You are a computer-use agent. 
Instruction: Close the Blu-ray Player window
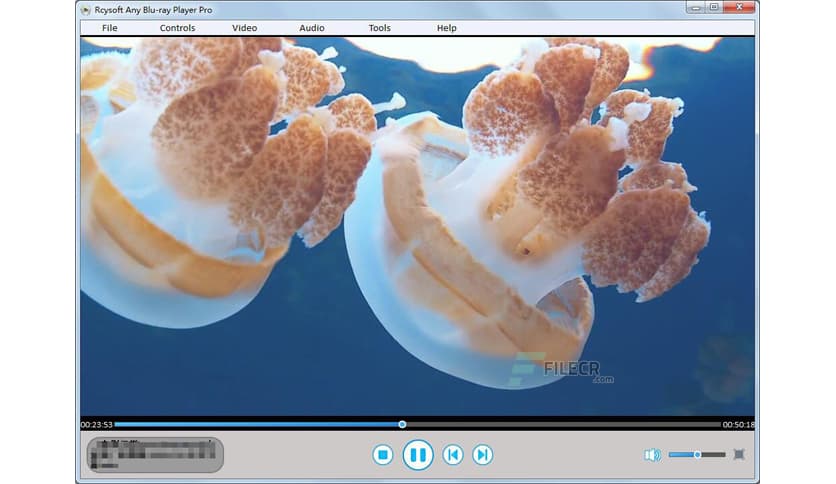coord(739,7)
